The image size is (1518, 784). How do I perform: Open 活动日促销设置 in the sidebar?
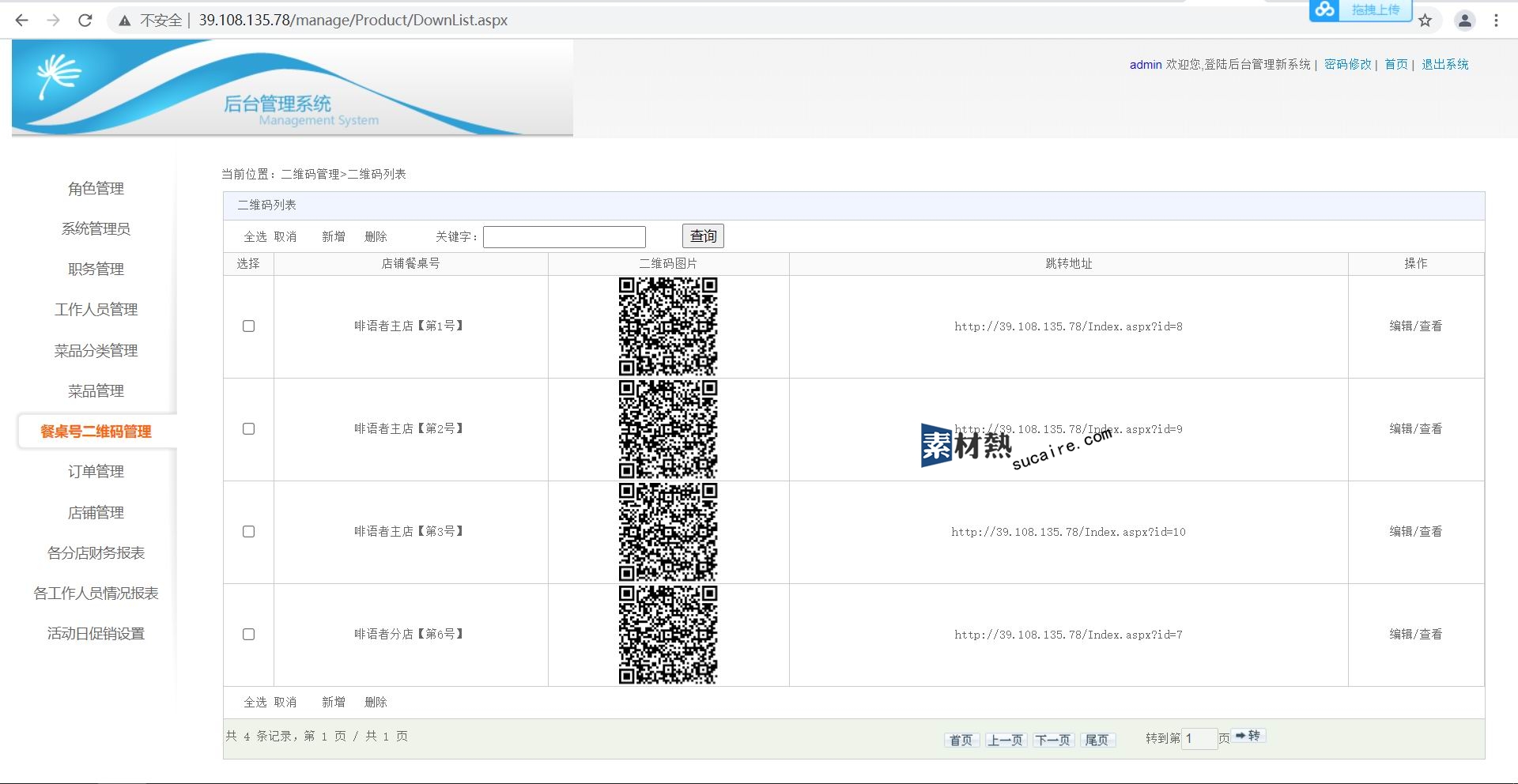tap(96, 633)
